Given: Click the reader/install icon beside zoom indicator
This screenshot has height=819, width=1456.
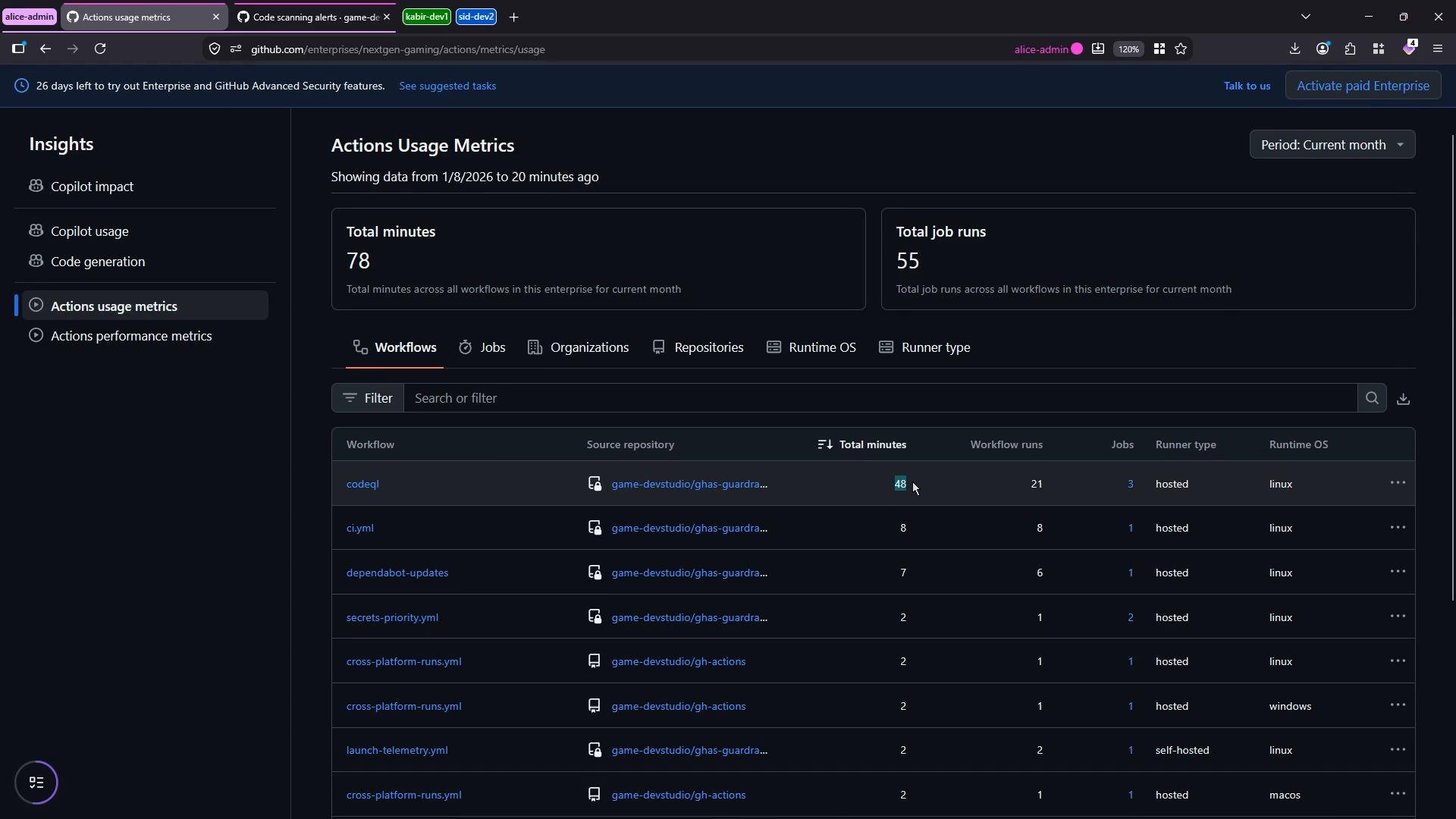Looking at the screenshot, I should click(x=1097, y=49).
